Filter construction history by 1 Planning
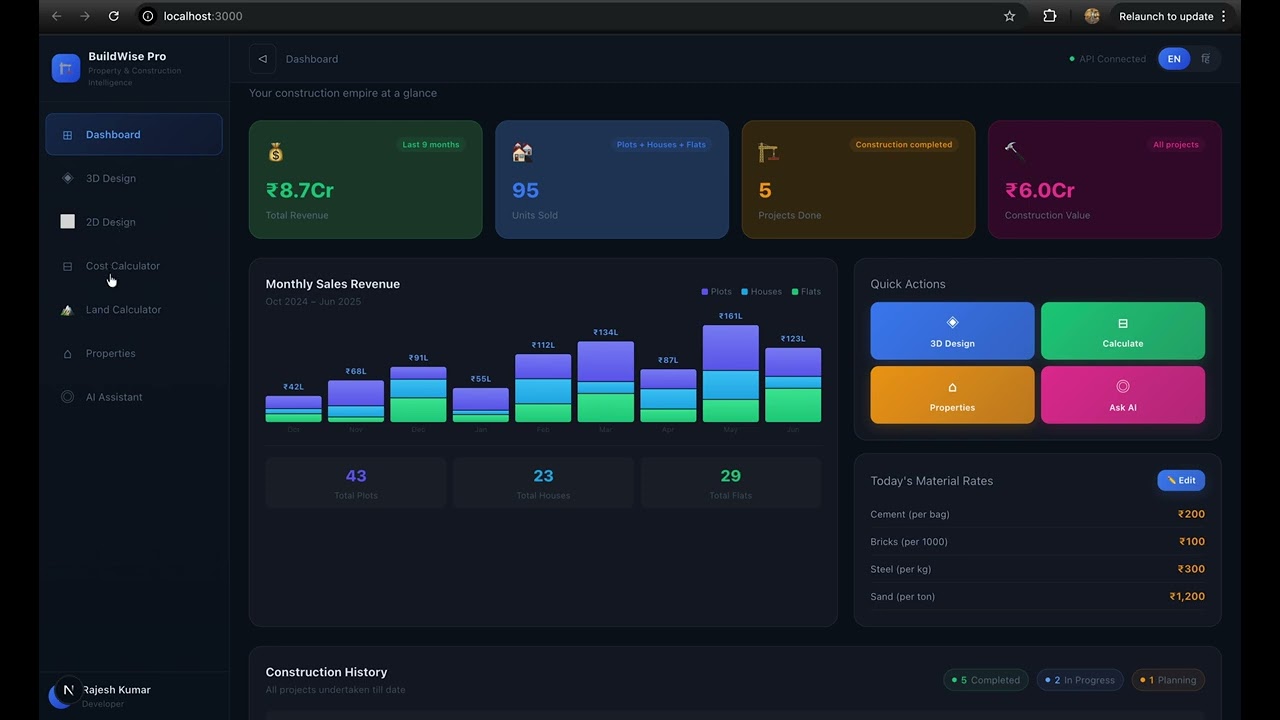This screenshot has height=720, width=1280. (x=1168, y=680)
